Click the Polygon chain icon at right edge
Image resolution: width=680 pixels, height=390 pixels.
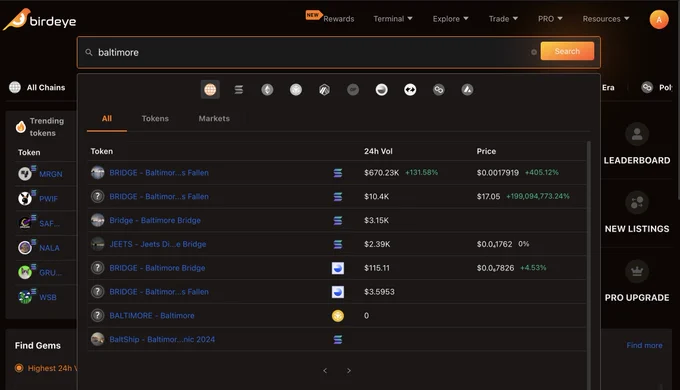click(647, 87)
